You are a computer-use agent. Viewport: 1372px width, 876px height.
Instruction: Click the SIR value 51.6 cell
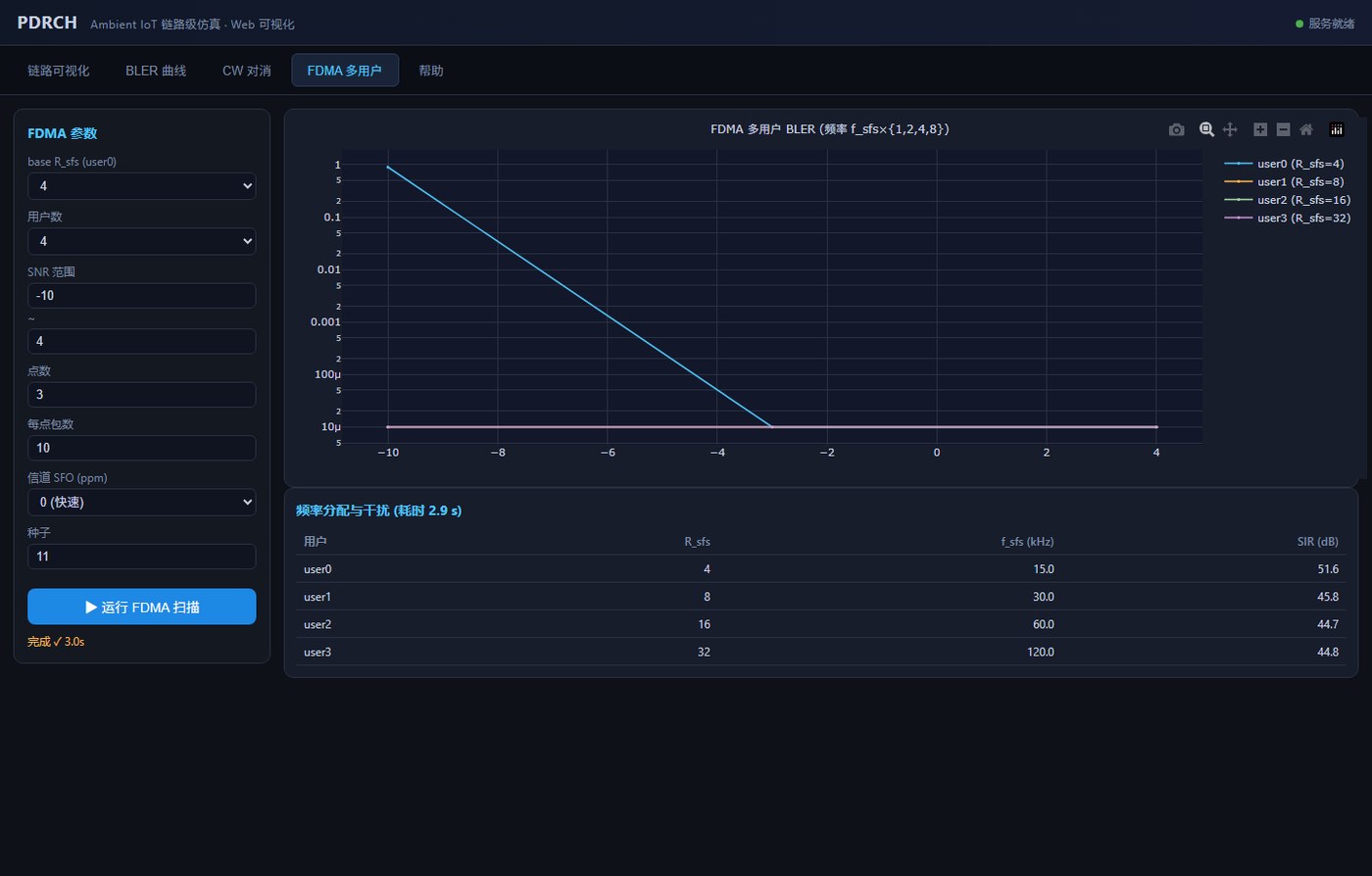(1329, 569)
